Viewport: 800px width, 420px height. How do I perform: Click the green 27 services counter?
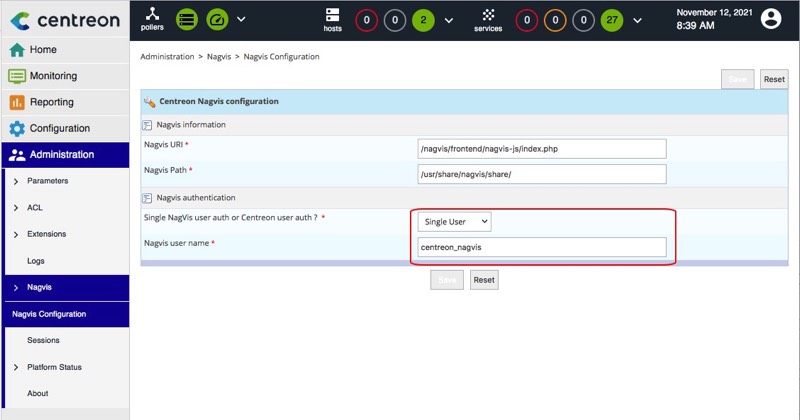[x=611, y=20]
